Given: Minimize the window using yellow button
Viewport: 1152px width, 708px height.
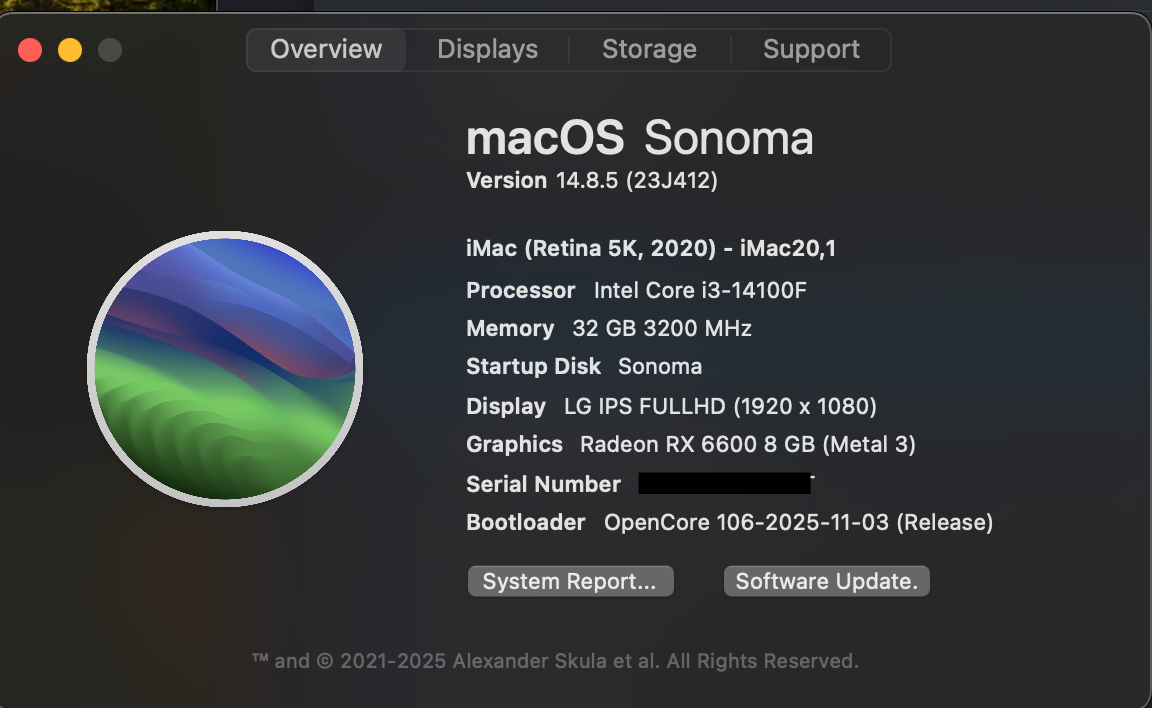Looking at the screenshot, I should click(70, 50).
